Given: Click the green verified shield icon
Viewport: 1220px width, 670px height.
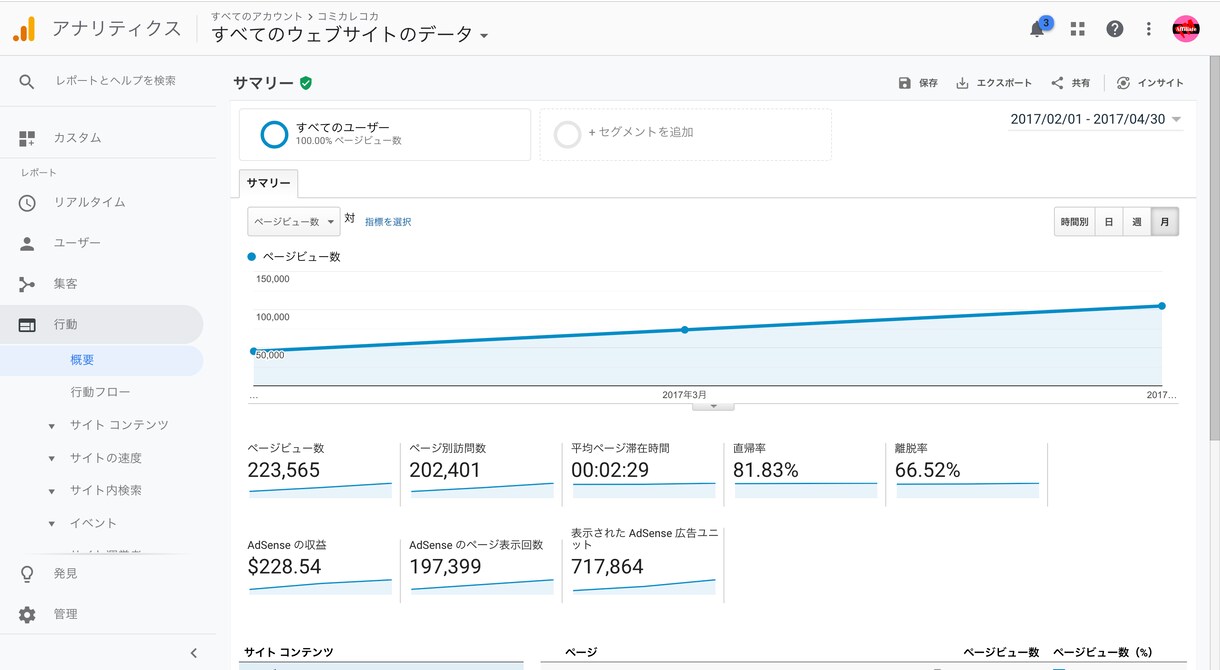Looking at the screenshot, I should coord(306,83).
